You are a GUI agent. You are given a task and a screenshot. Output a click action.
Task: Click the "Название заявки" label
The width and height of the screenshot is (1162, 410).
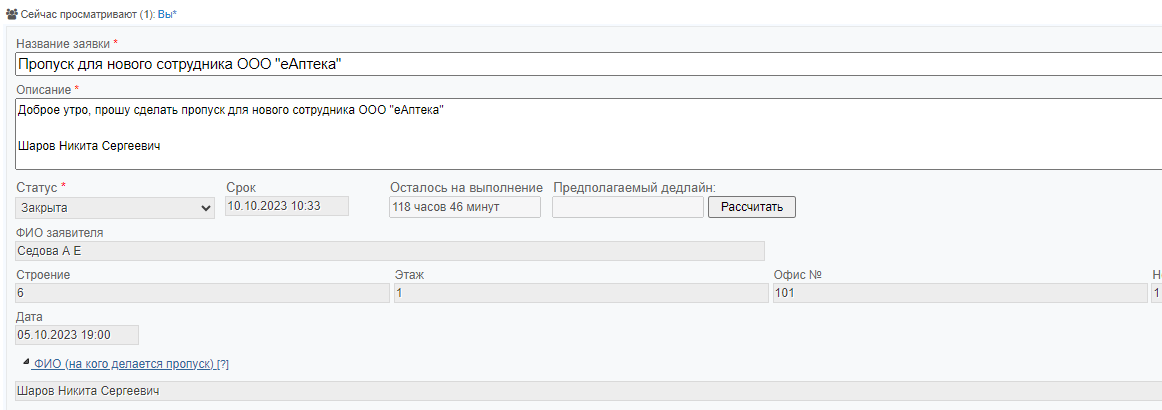pyautogui.click(x=63, y=44)
